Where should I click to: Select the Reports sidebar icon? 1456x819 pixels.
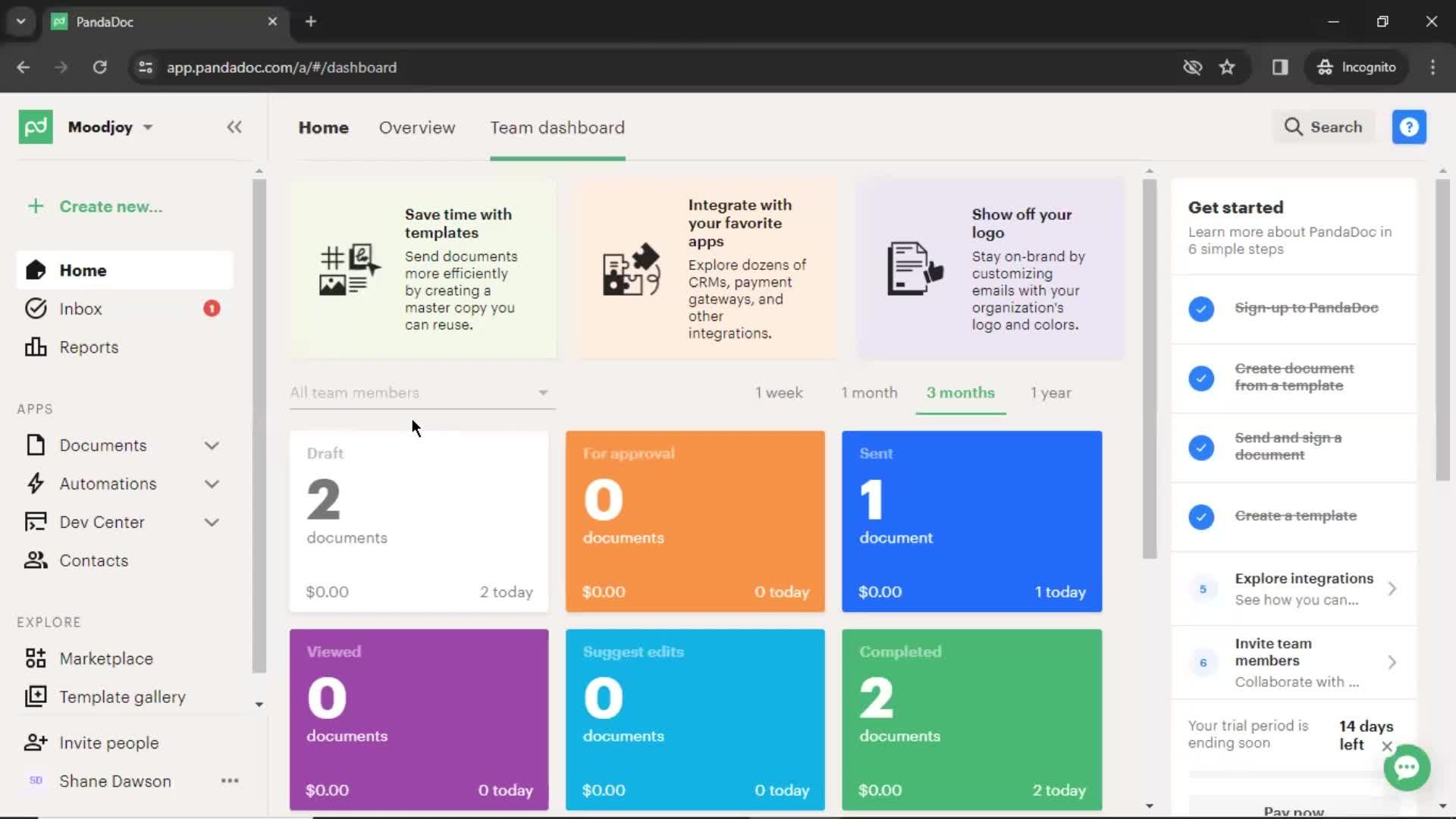(35, 347)
